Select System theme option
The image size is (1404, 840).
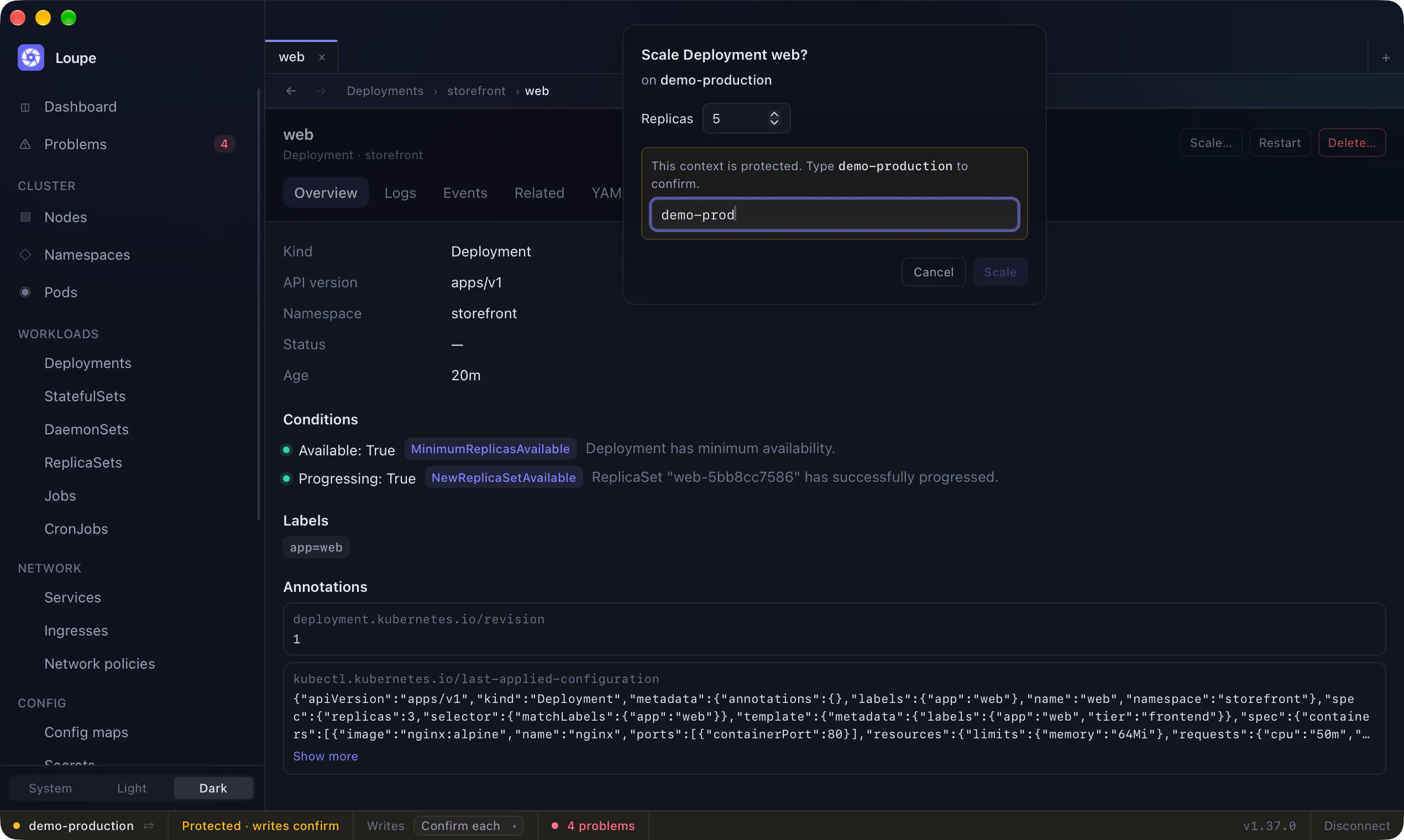[x=50, y=788]
